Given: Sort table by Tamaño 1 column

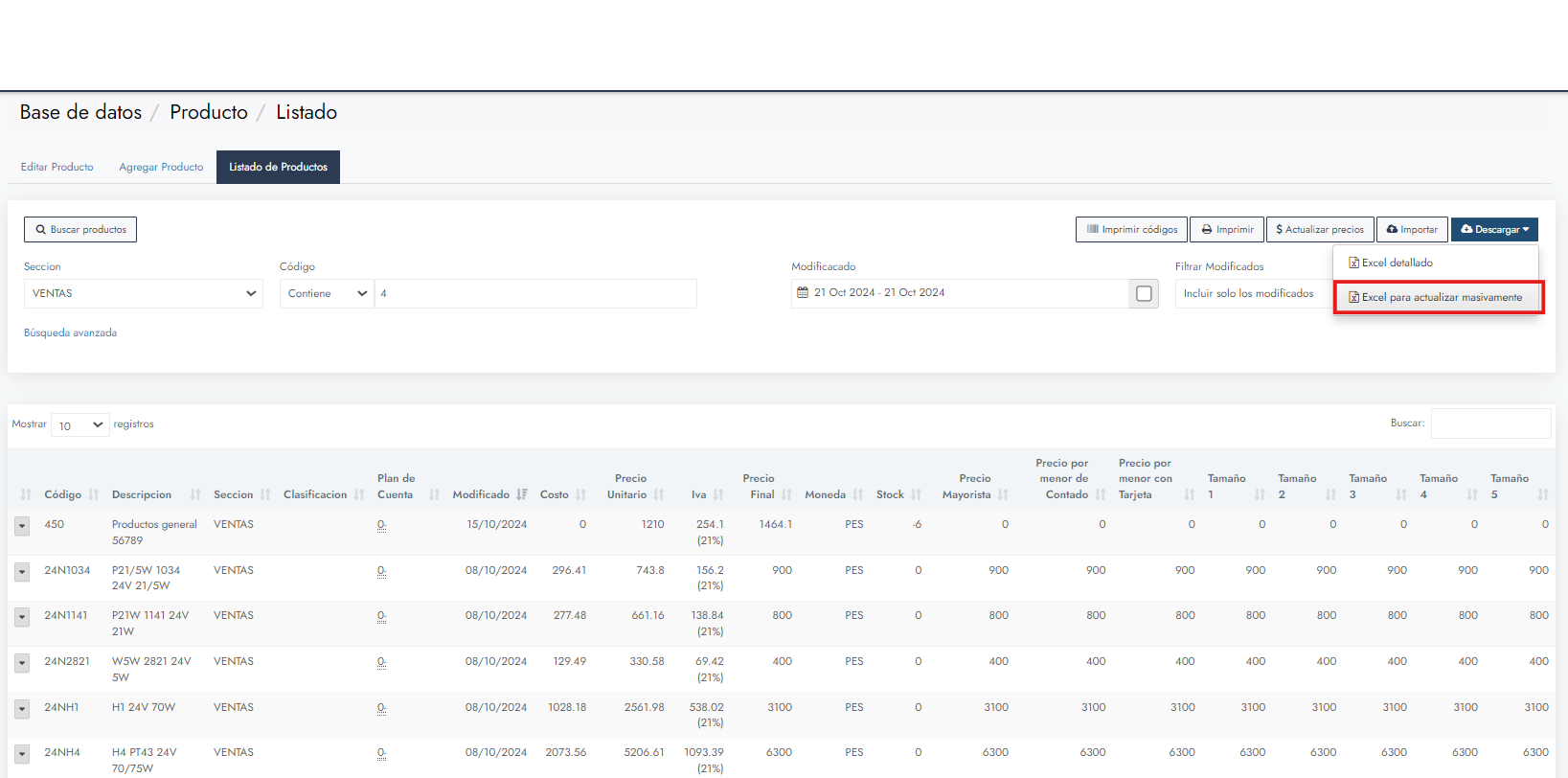Looking at the screenshot, I should pyautogui.click(x=1236, y=486).
